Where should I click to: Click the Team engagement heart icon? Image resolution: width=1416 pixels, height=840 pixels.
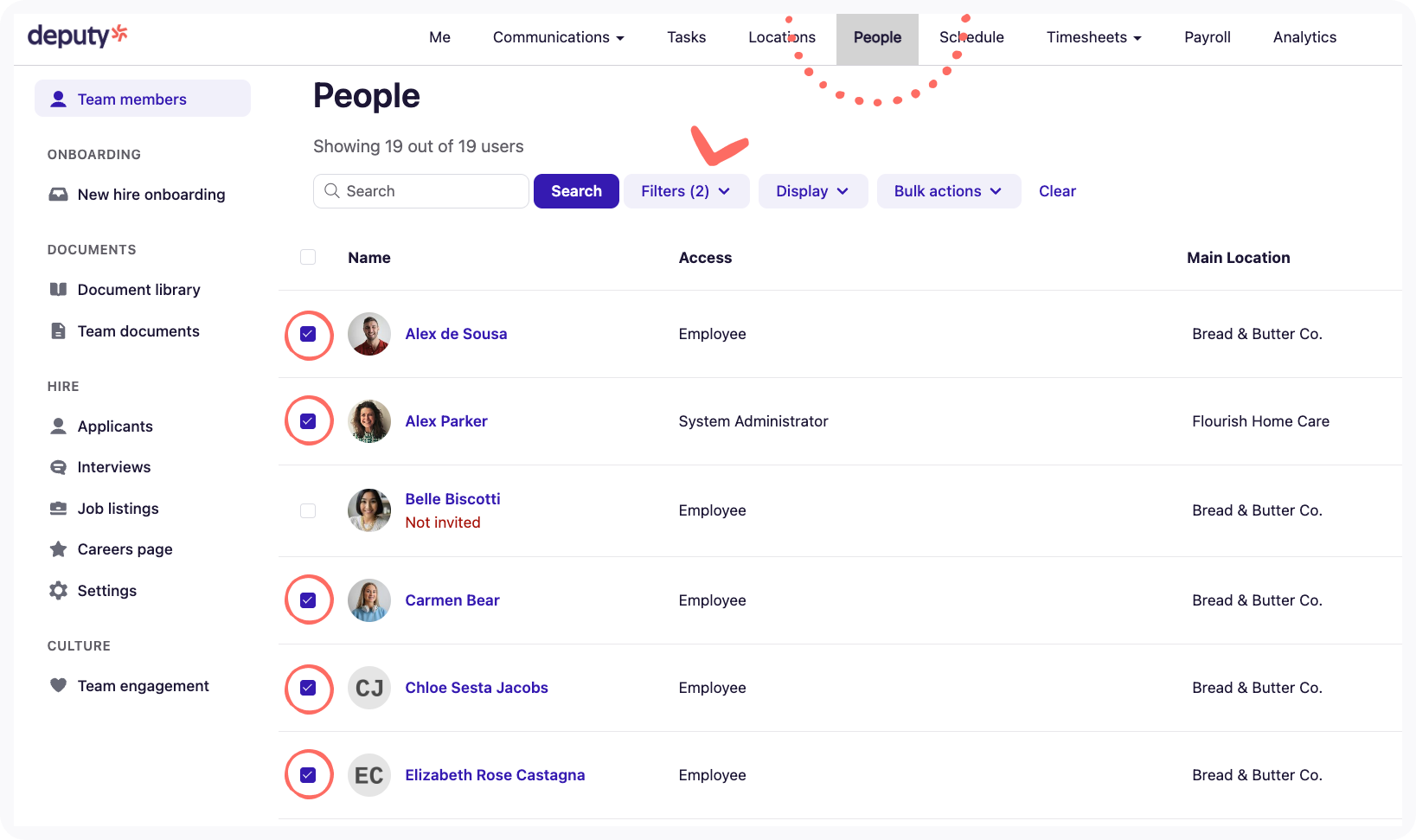(58, 686)
